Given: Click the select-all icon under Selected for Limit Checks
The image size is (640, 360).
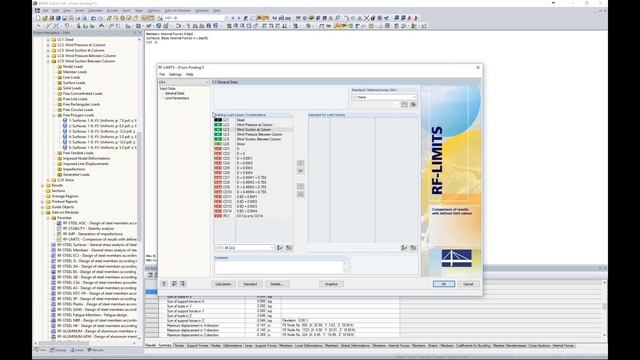Looking at the screenshot, I should click(404, 248).
